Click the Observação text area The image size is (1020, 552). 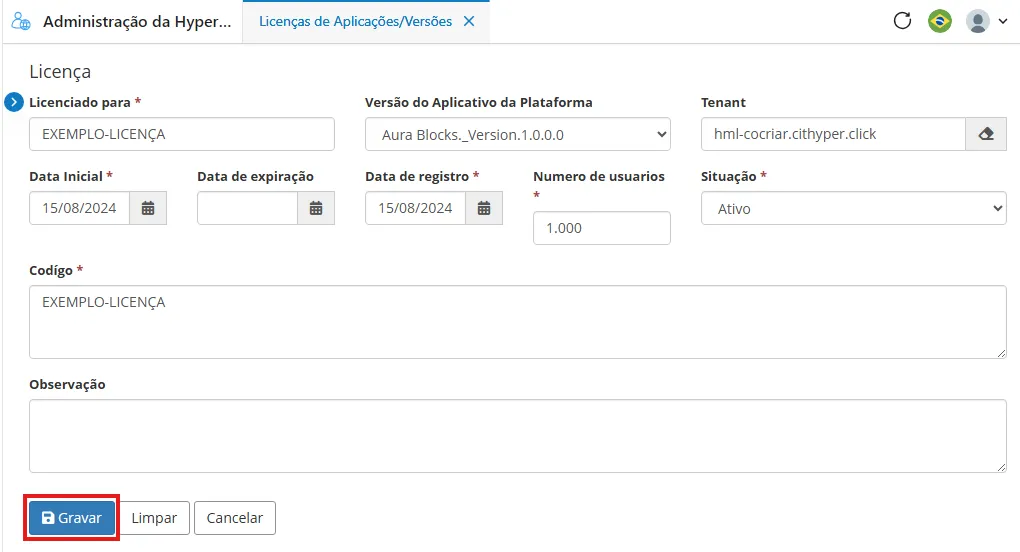coord(518,436)
